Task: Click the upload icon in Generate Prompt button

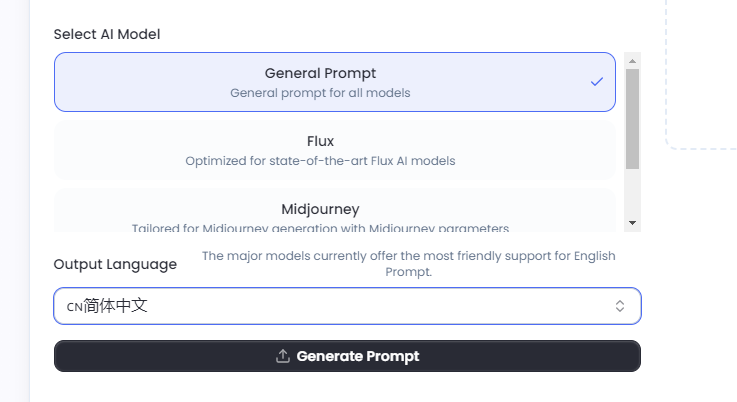Action: click(x=283, y=356)
